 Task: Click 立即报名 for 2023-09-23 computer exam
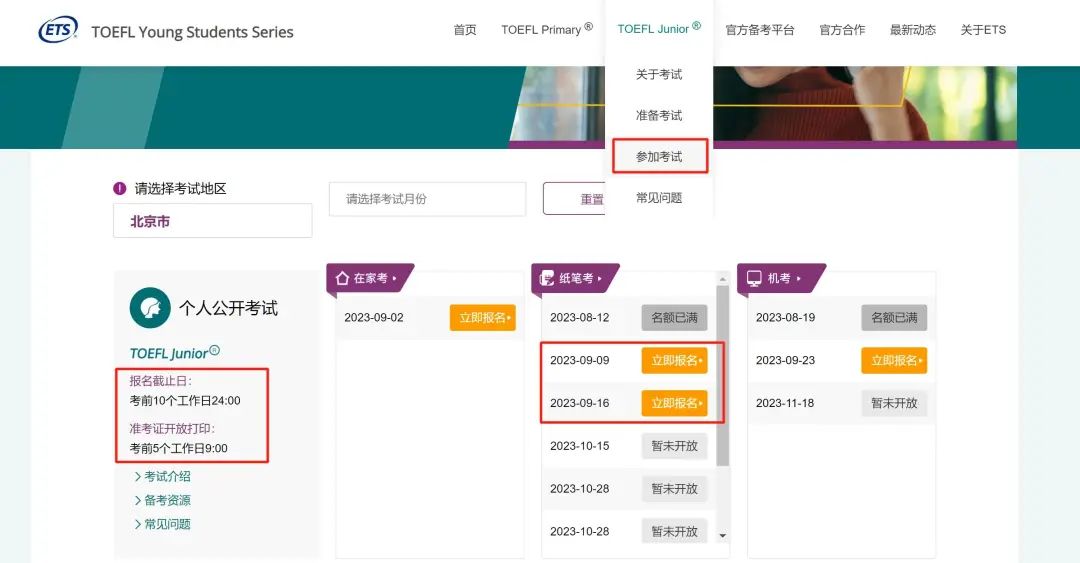894,360
